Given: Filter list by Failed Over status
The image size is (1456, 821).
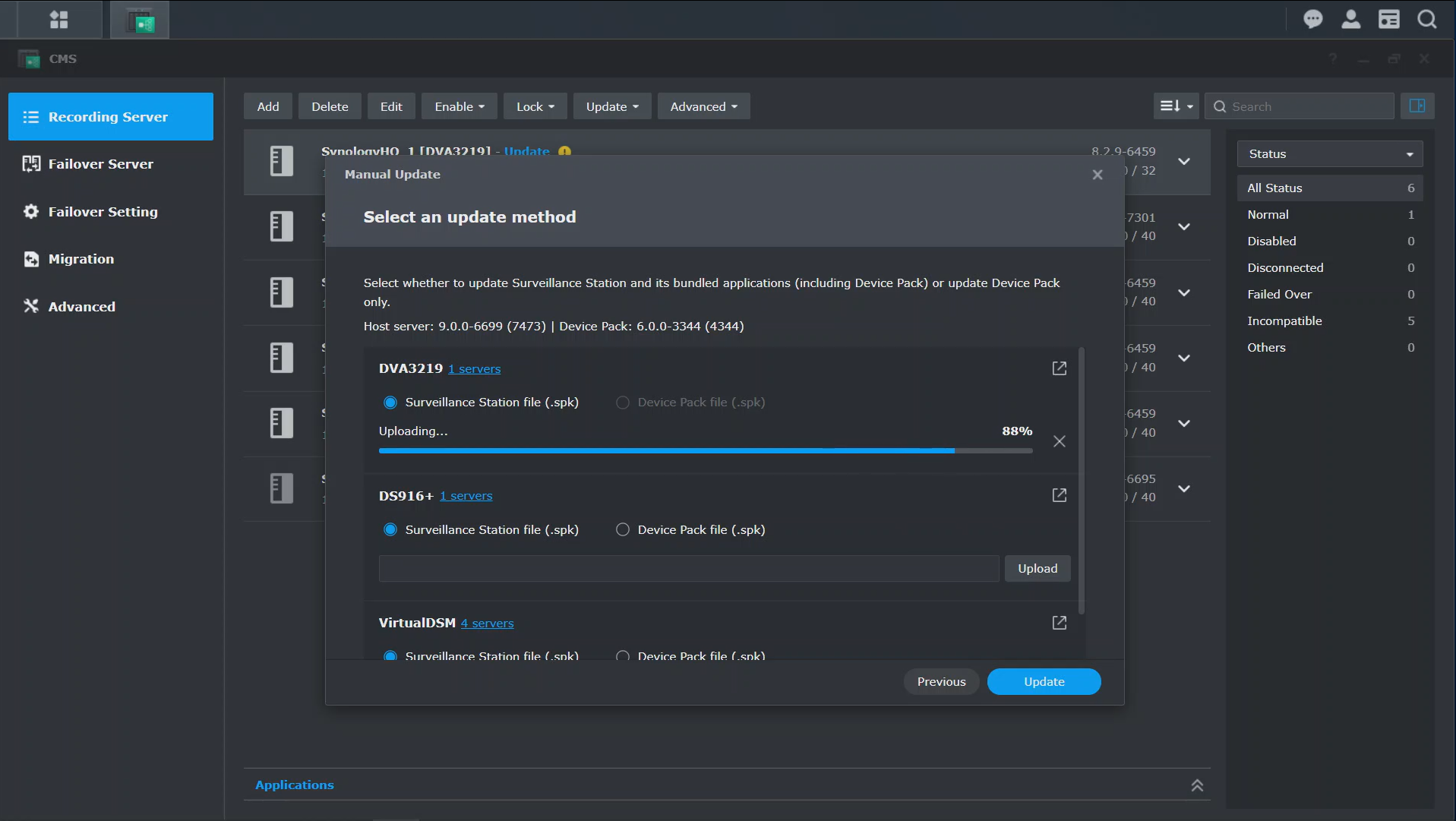Looking at the screenshot, I should click(1330, 294).
